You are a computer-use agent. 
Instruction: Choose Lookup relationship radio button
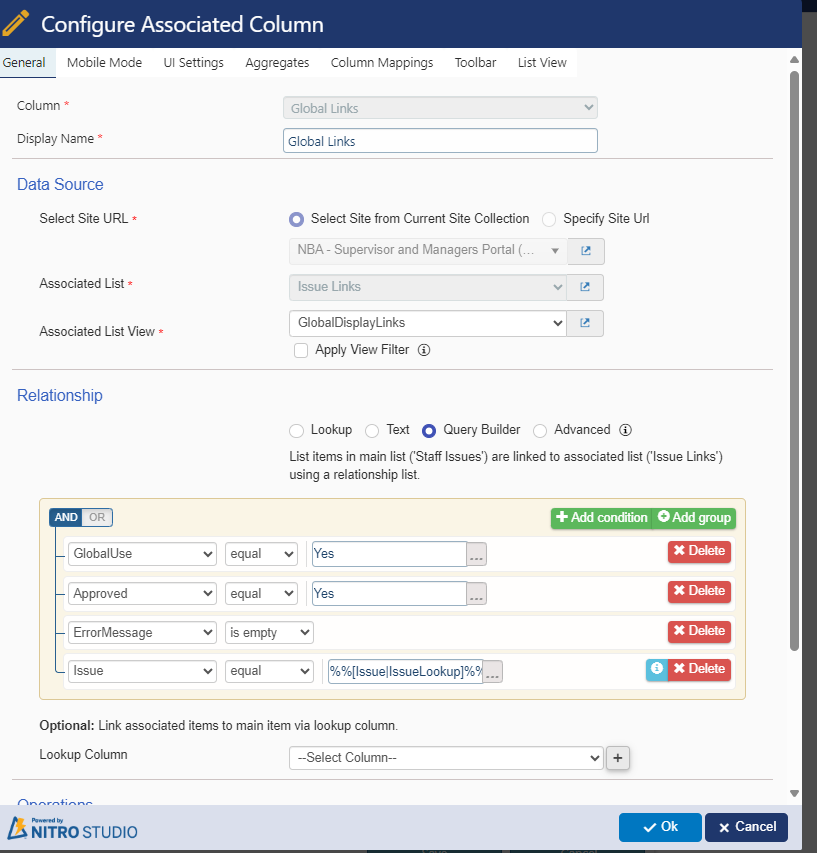click(x=296, y=430)
